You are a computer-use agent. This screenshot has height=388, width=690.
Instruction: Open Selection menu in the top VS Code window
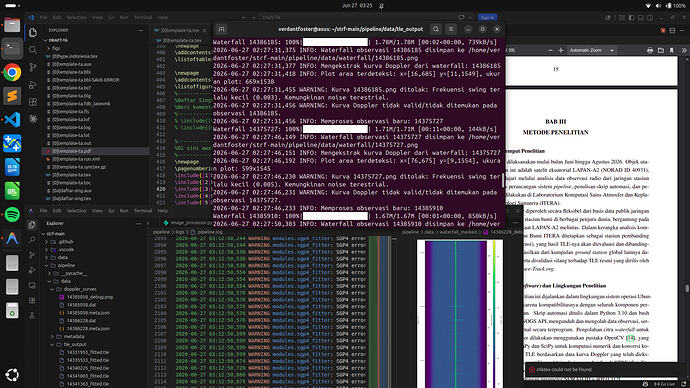(x=77, y=18)
